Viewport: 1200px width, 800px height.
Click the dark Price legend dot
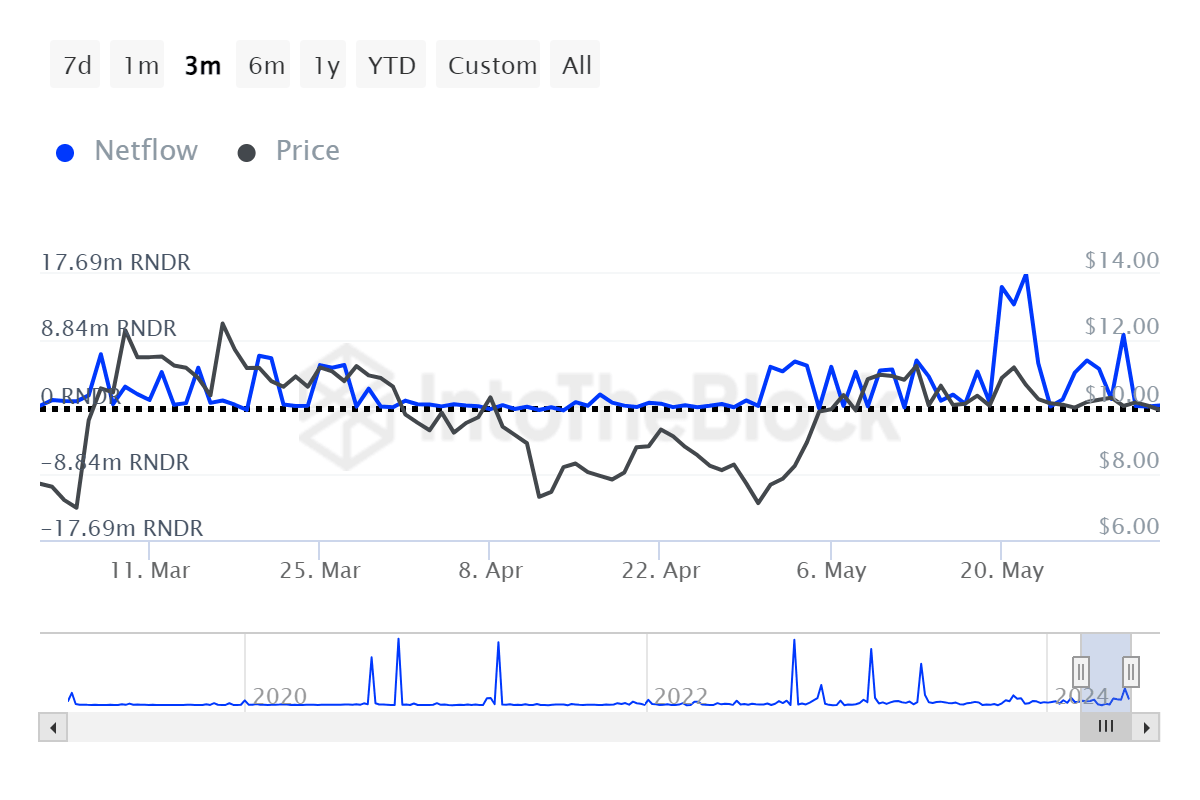(246, 153)
